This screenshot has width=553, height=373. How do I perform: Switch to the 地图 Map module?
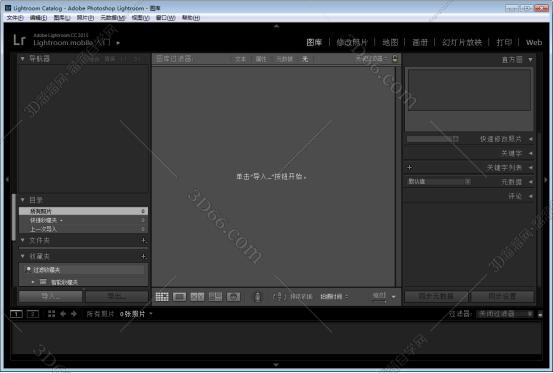[x=390, y=42]
